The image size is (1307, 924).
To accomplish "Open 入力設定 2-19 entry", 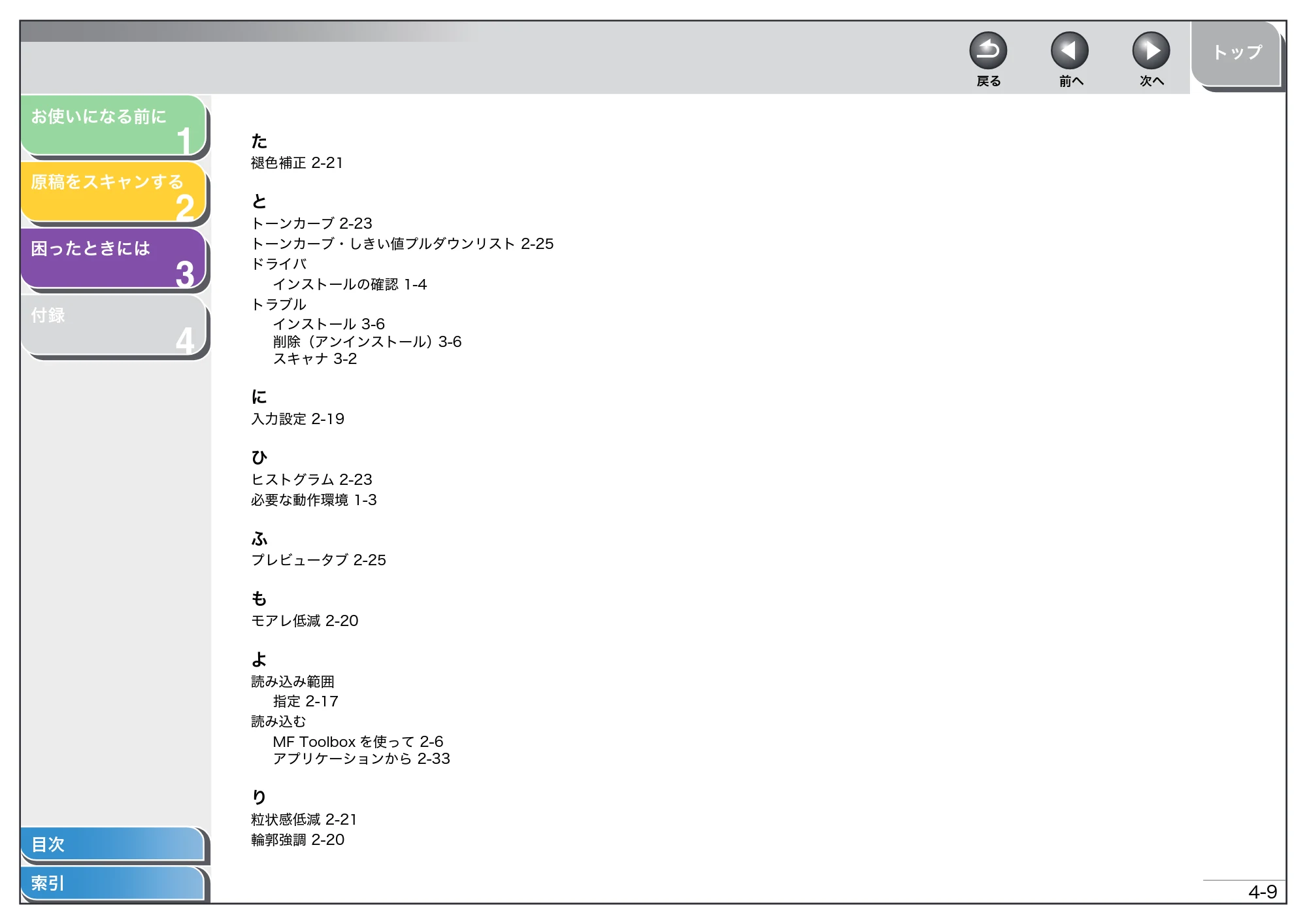I will coord(297,419).
